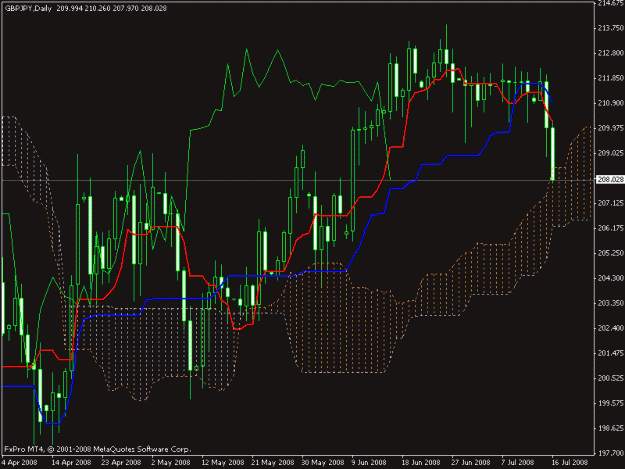
Task: Click the 16 Jul 2008 date label
Action: point(570,463)
